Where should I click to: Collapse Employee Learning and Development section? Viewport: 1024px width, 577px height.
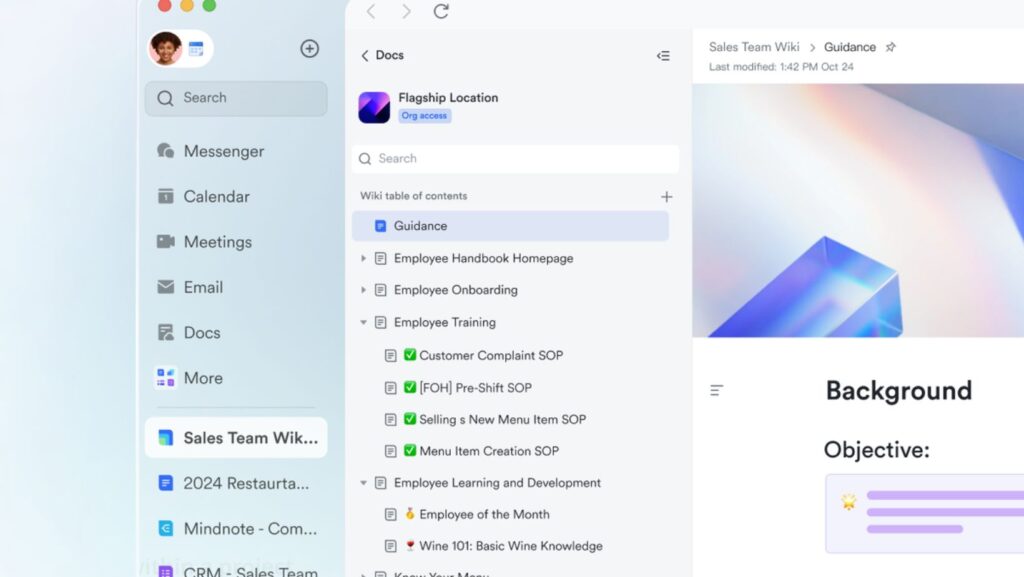pyautogui.click(x=363, y=483)
